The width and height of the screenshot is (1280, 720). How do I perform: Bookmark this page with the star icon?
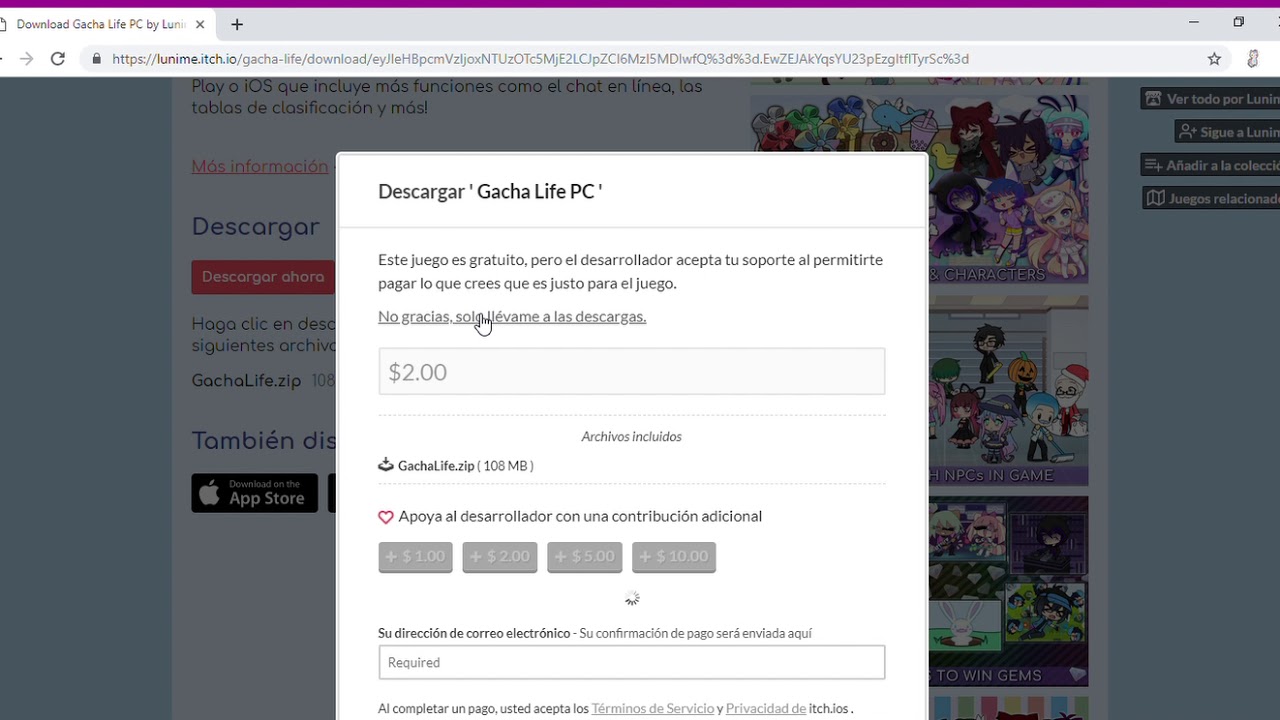pyautogui.click(x=1214, y=59)
